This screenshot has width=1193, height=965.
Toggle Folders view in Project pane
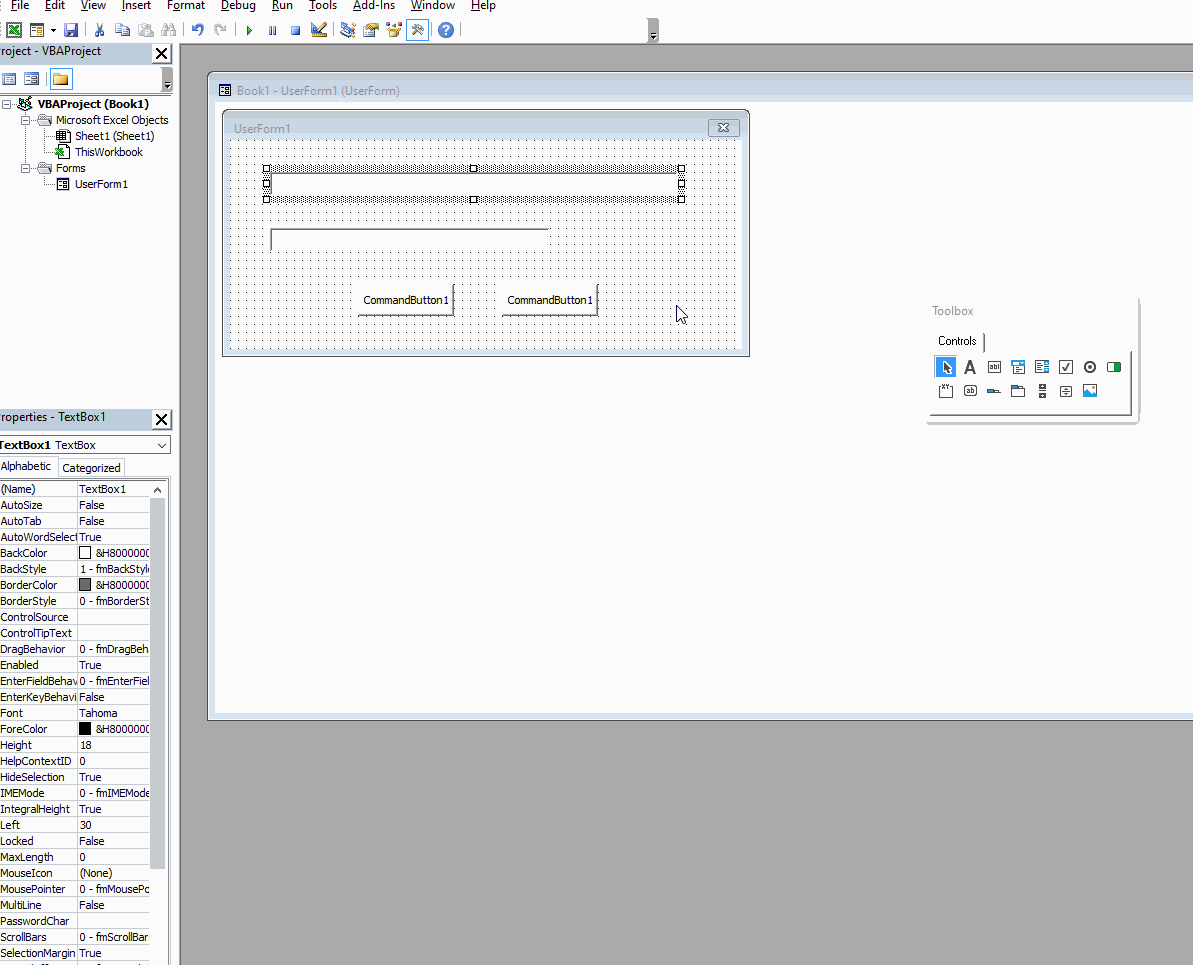point(61,79)
